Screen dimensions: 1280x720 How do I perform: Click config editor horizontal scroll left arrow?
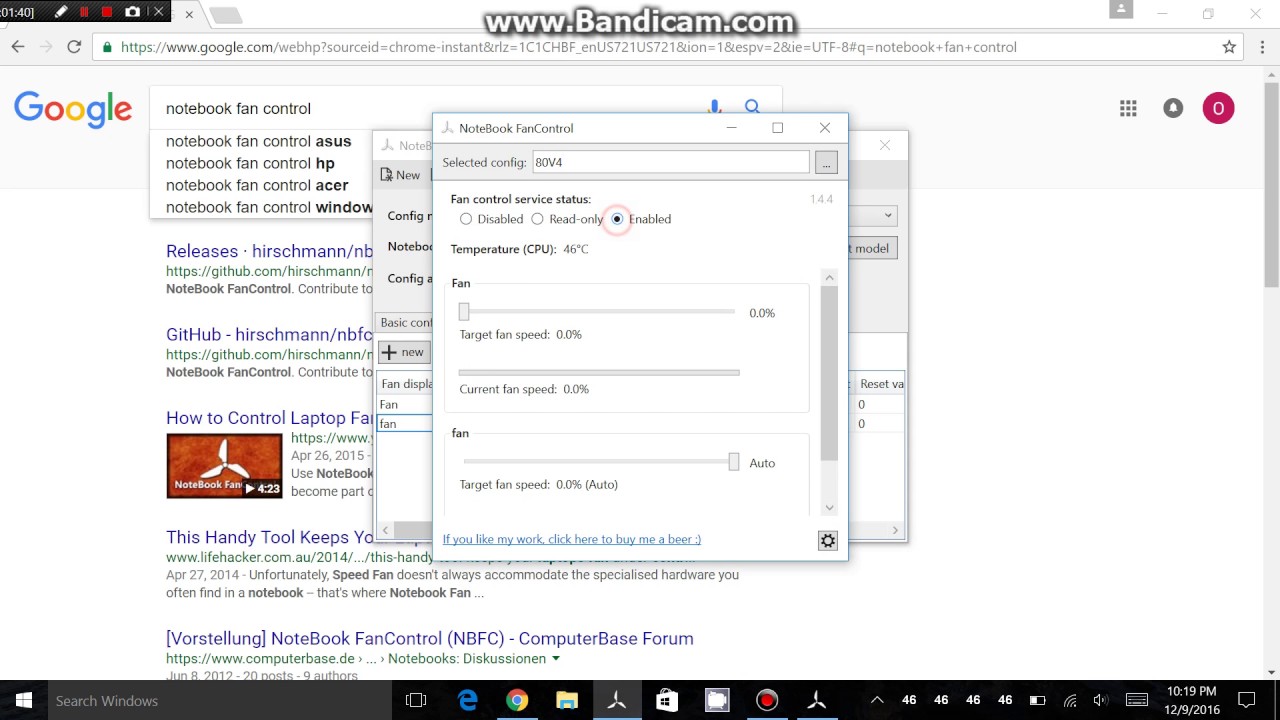coord(385,530)
